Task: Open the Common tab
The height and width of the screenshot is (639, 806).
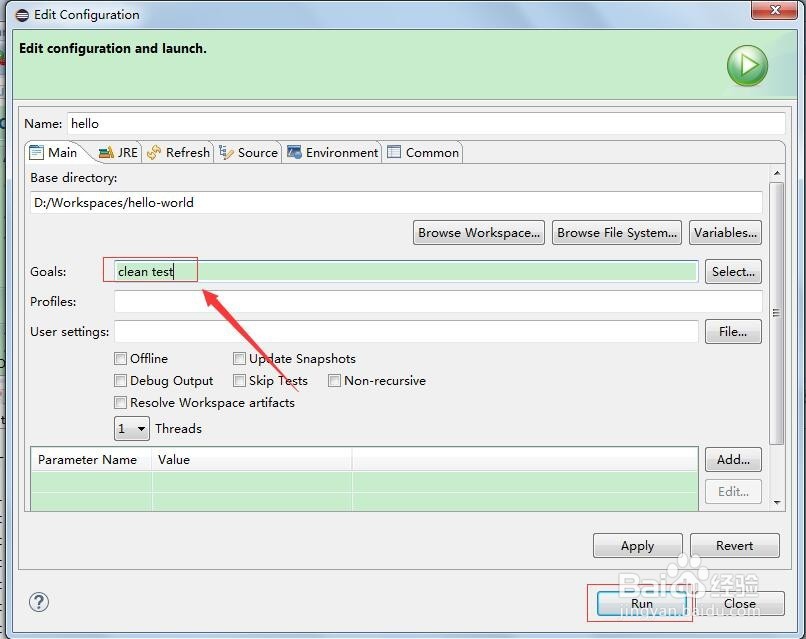Action: pos(423,153)
